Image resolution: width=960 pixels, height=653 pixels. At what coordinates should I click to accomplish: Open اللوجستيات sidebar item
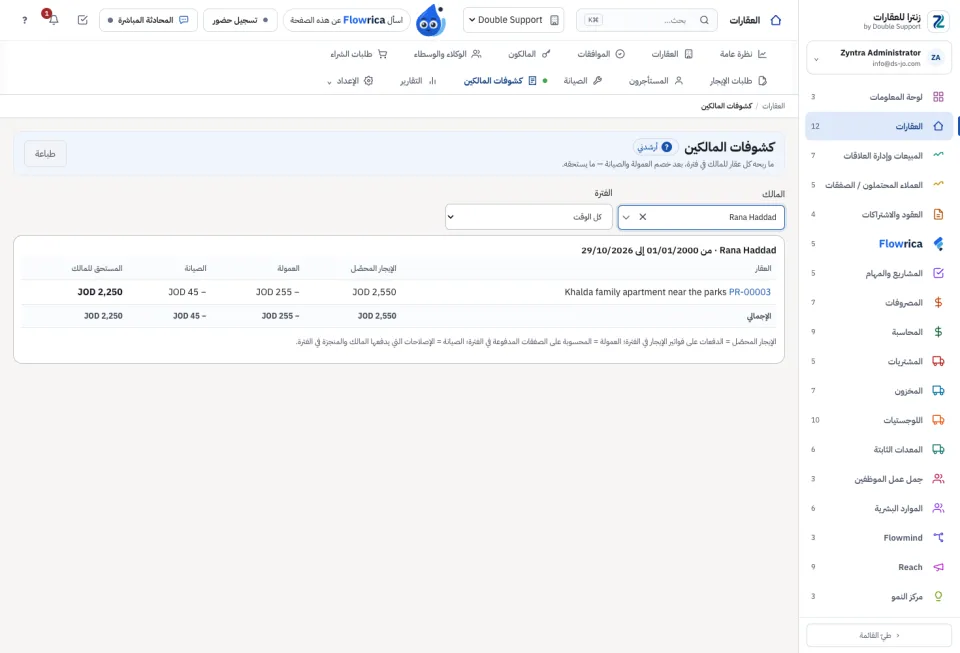coord(879,420)
